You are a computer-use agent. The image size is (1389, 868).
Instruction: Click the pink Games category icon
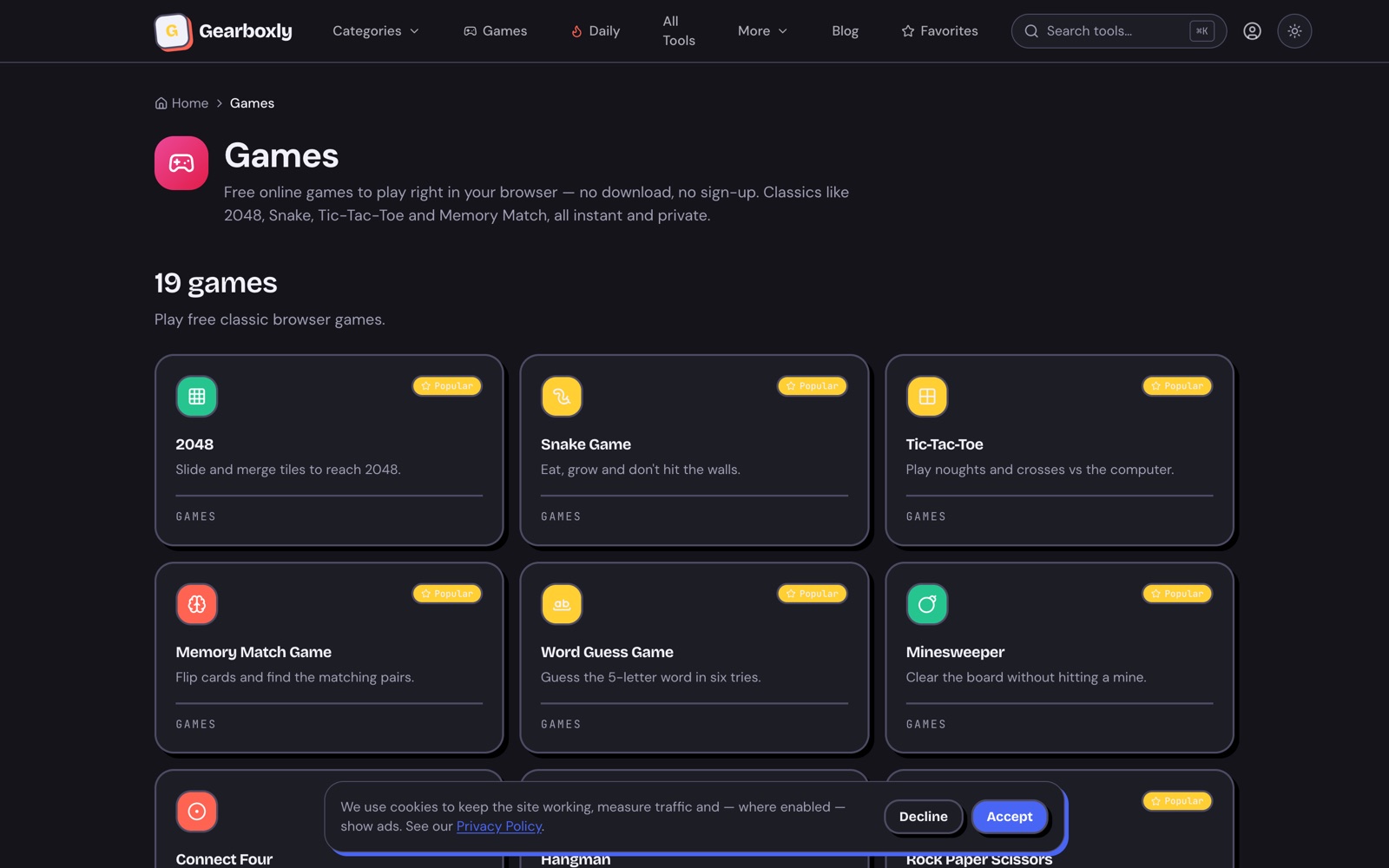181,163
